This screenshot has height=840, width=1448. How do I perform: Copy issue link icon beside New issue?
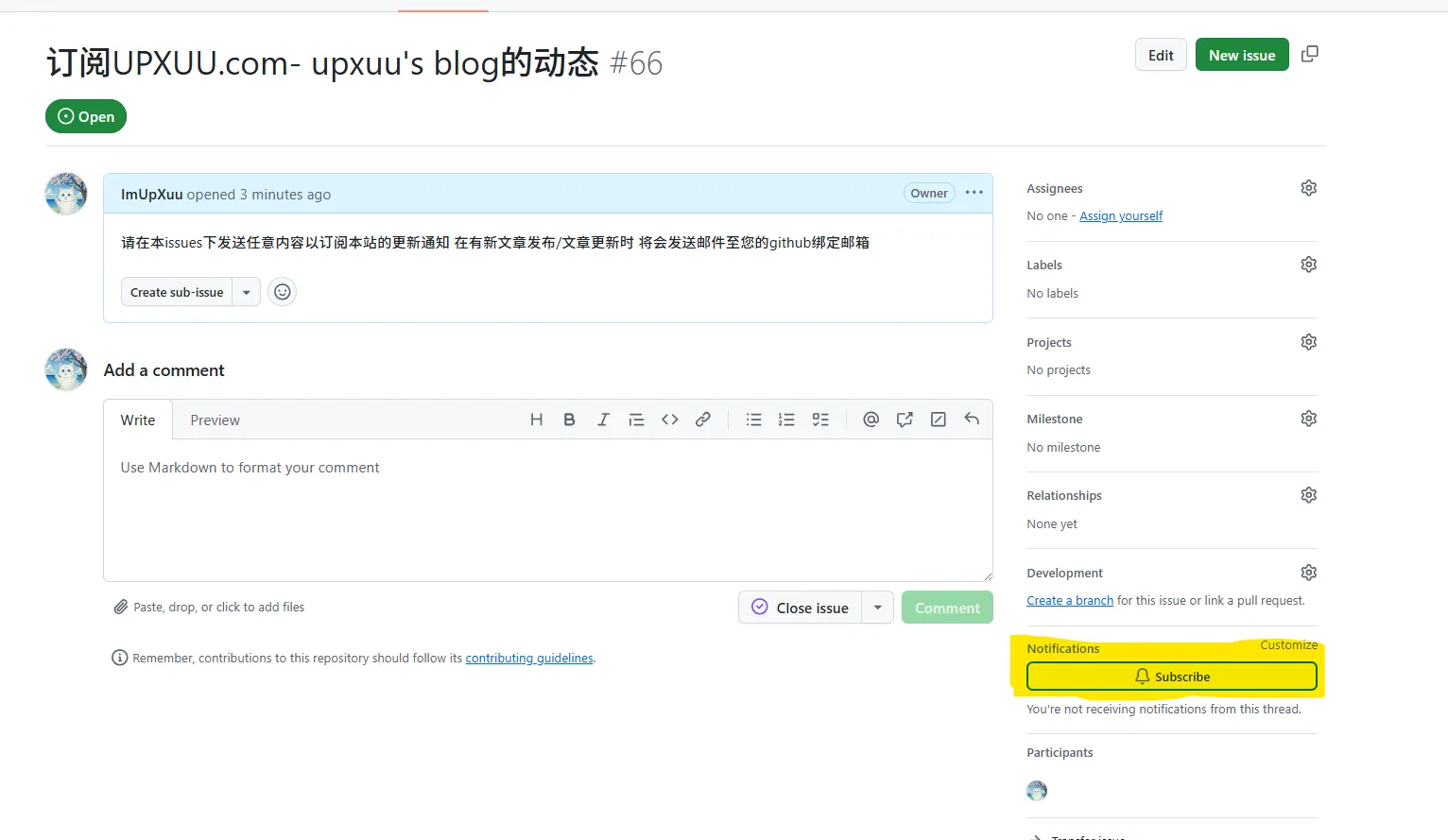pyautogui.click(x=1310, y=54)
